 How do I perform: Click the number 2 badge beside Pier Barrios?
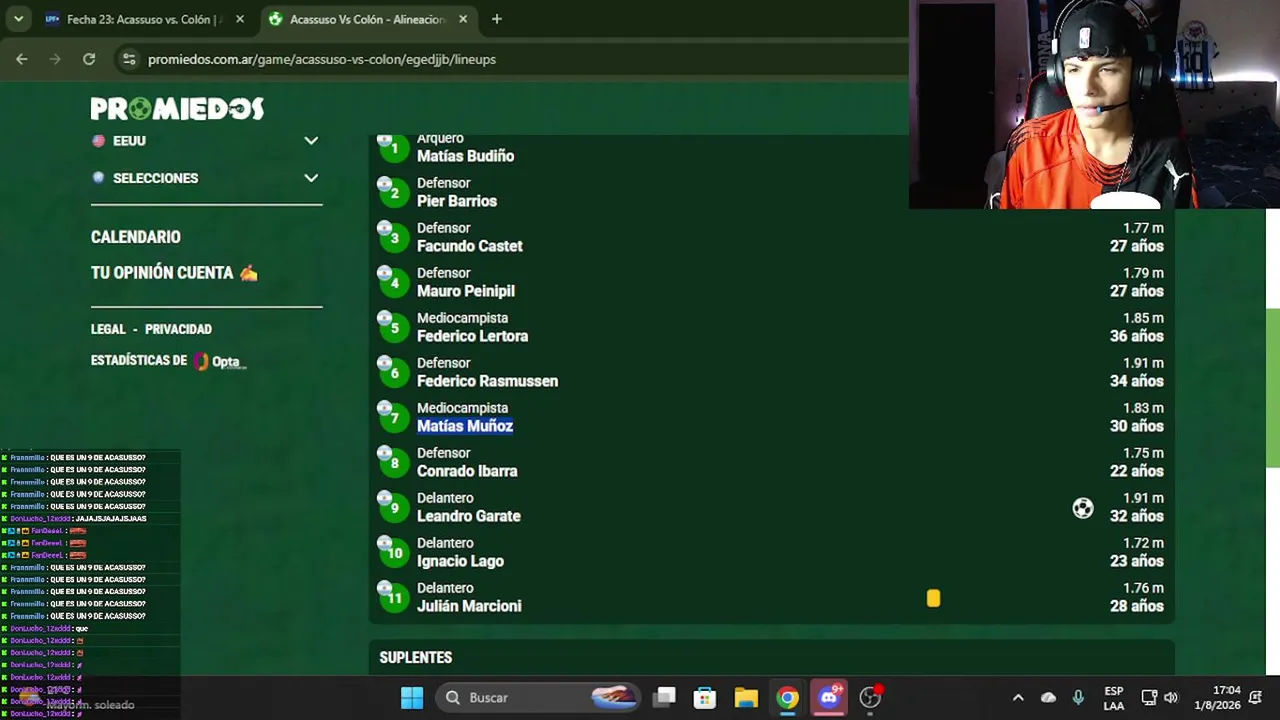point(394,193)
